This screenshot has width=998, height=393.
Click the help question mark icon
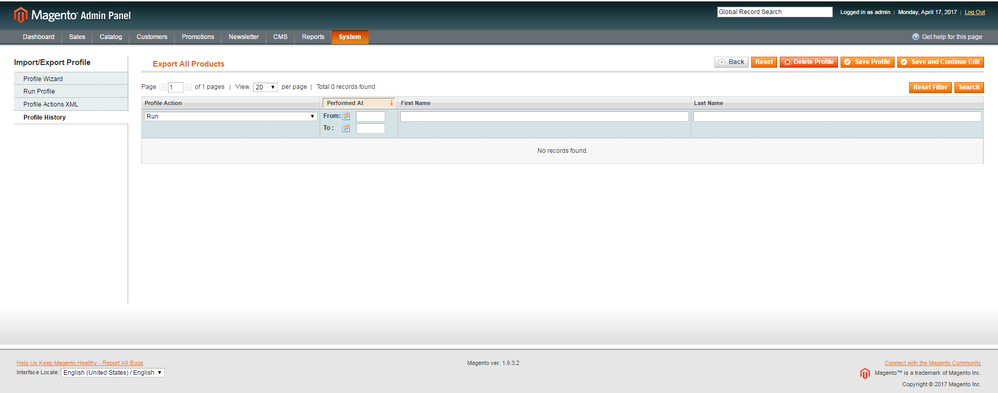click(915, 37)
